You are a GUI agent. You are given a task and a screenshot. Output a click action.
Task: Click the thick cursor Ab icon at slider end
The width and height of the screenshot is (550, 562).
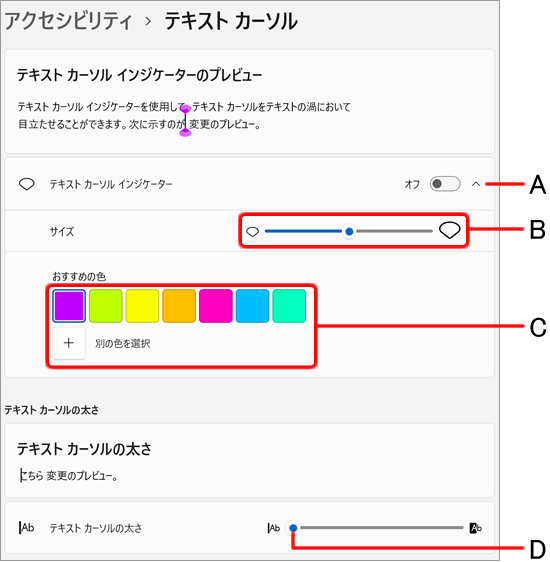pyautogui.click(x=475, y=528)
